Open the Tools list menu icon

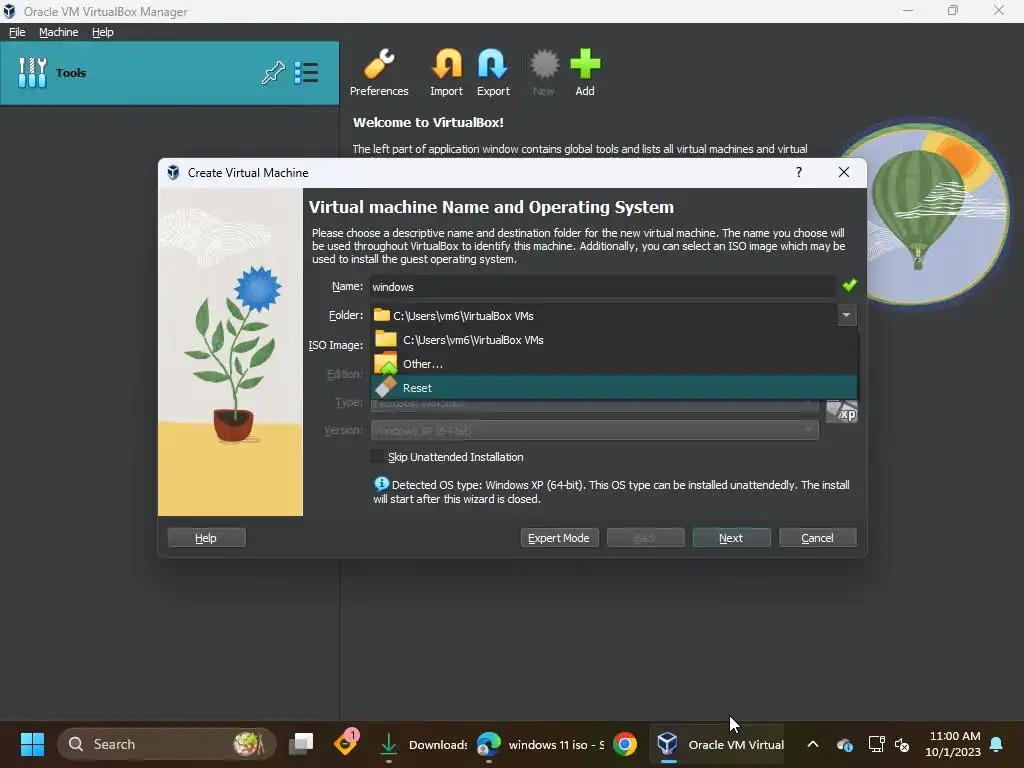click(306, 72)
